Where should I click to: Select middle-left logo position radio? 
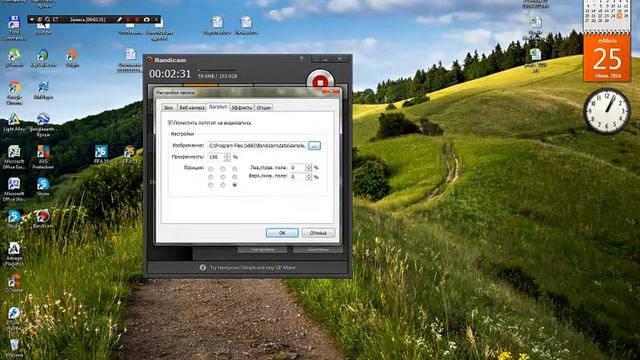click(211, 177)
